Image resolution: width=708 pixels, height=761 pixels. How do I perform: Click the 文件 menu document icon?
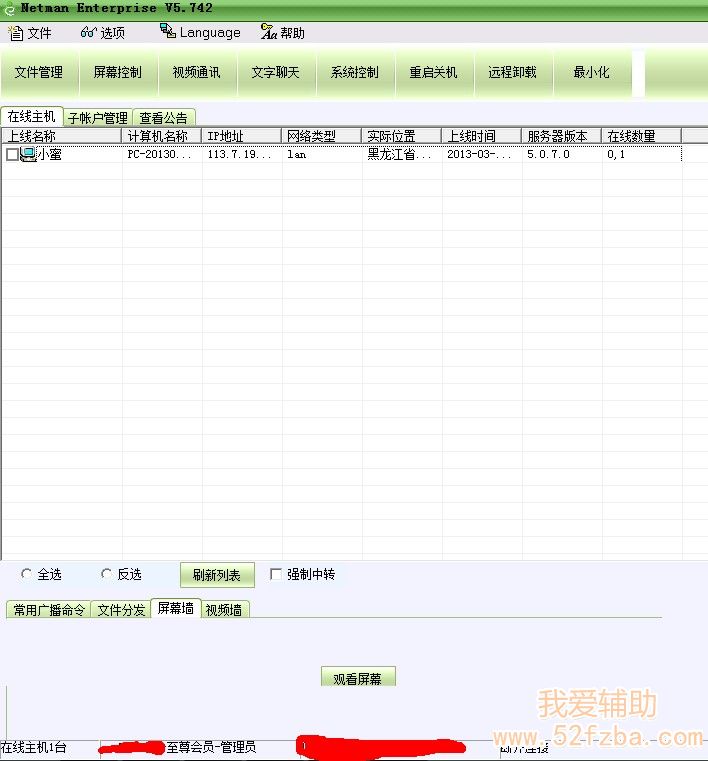(x=16, y=33)
